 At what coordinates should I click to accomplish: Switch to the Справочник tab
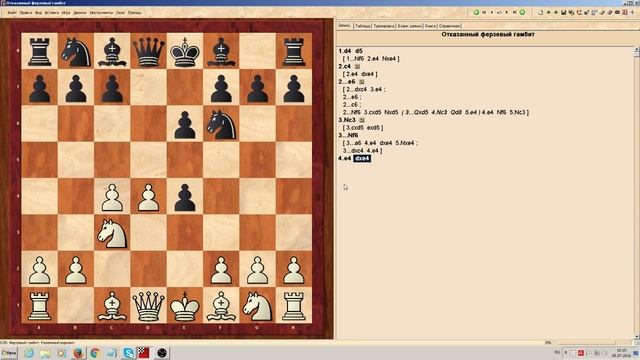[x=449, y=26]
